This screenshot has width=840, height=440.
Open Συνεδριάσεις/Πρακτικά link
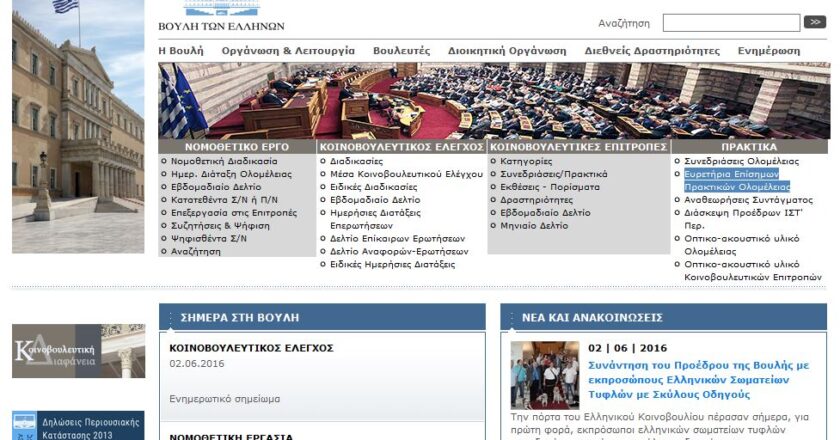click(554, 174)
